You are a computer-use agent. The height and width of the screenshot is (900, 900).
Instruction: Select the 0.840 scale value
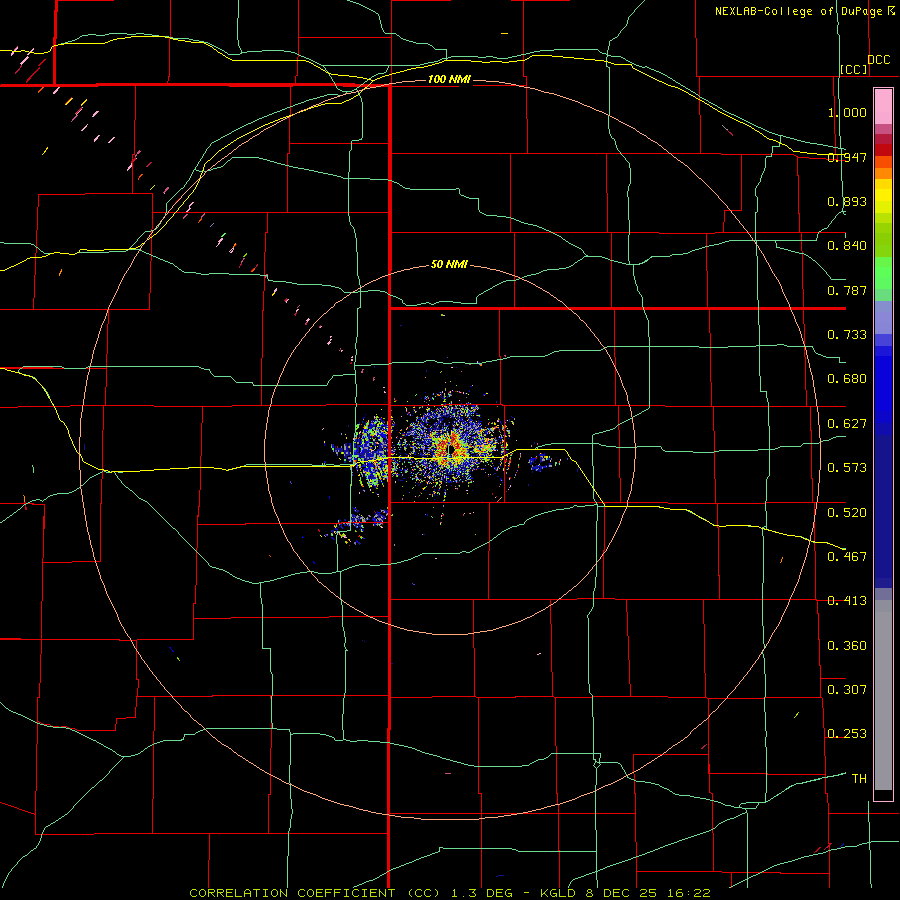847,246
